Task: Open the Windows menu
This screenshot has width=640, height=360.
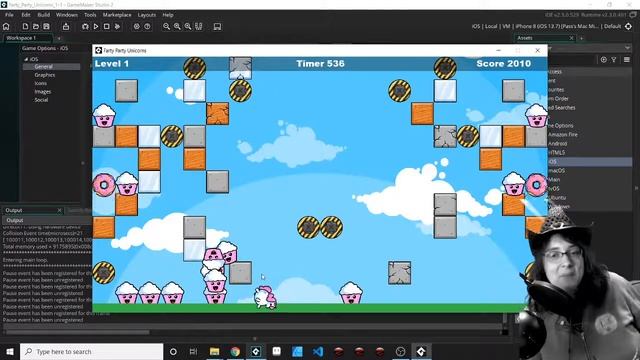Action: (67, 15)
